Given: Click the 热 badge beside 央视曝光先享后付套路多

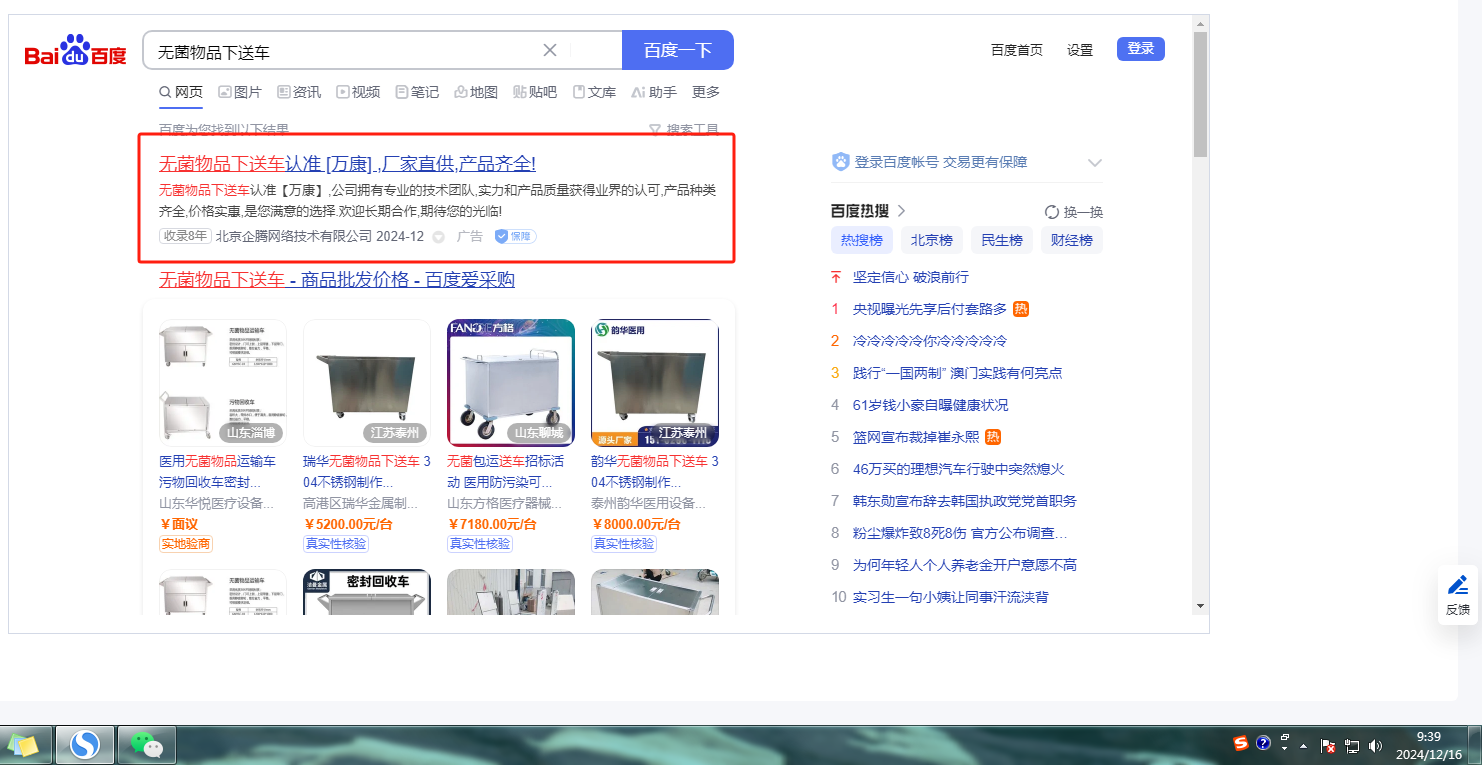Looking at the screenshot, I should pyautogui.click(x=1021, y=309).
